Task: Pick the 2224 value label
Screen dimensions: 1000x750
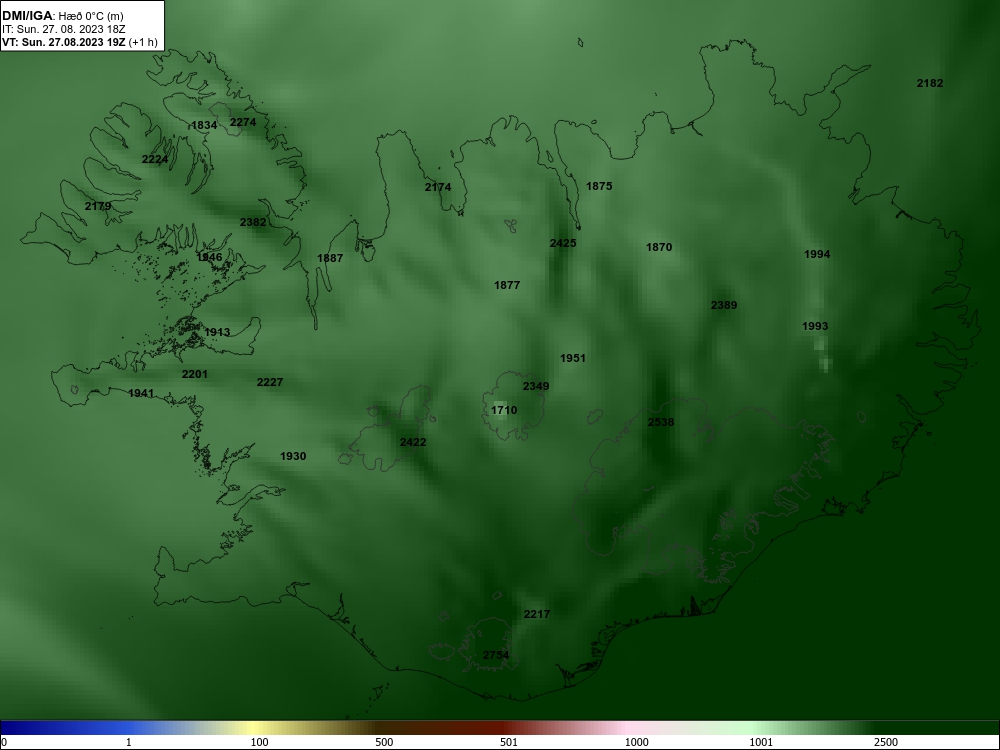Action: coord(155,159)
